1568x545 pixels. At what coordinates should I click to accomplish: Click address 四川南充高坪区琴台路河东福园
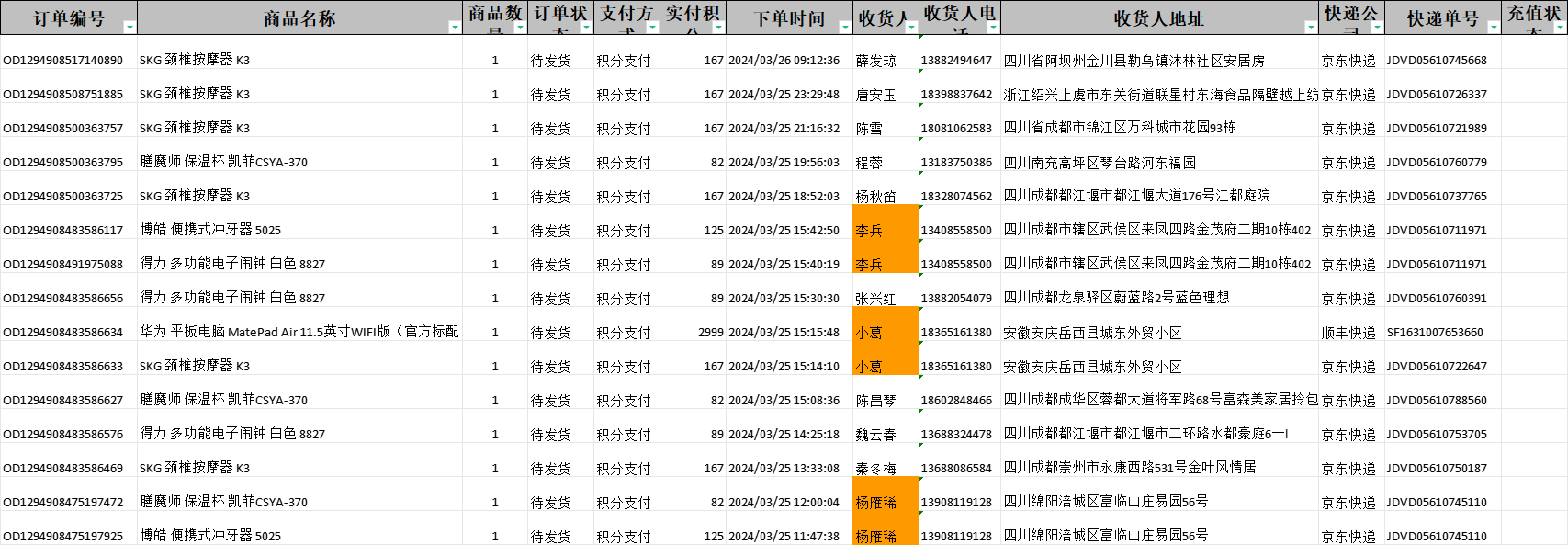1100,163
